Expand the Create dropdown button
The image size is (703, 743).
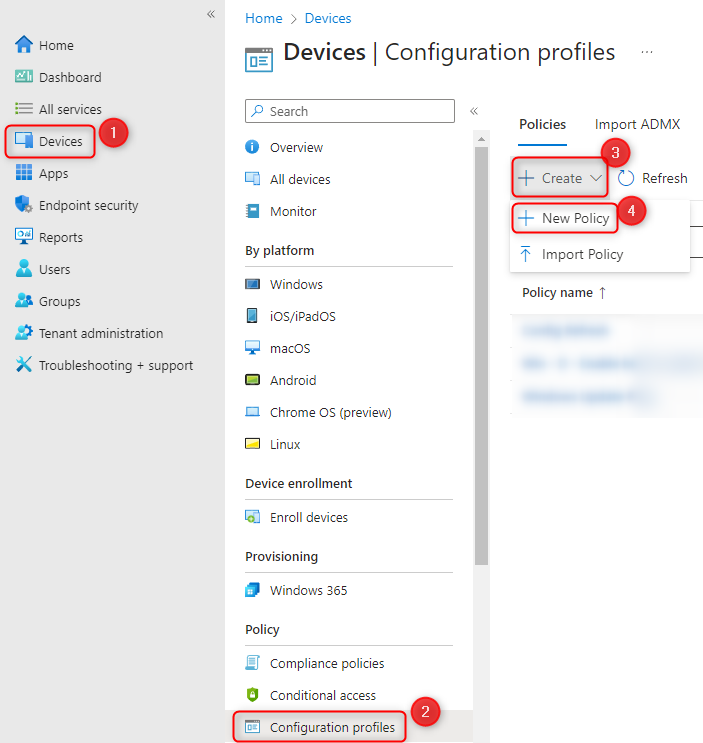click(561, 178)
